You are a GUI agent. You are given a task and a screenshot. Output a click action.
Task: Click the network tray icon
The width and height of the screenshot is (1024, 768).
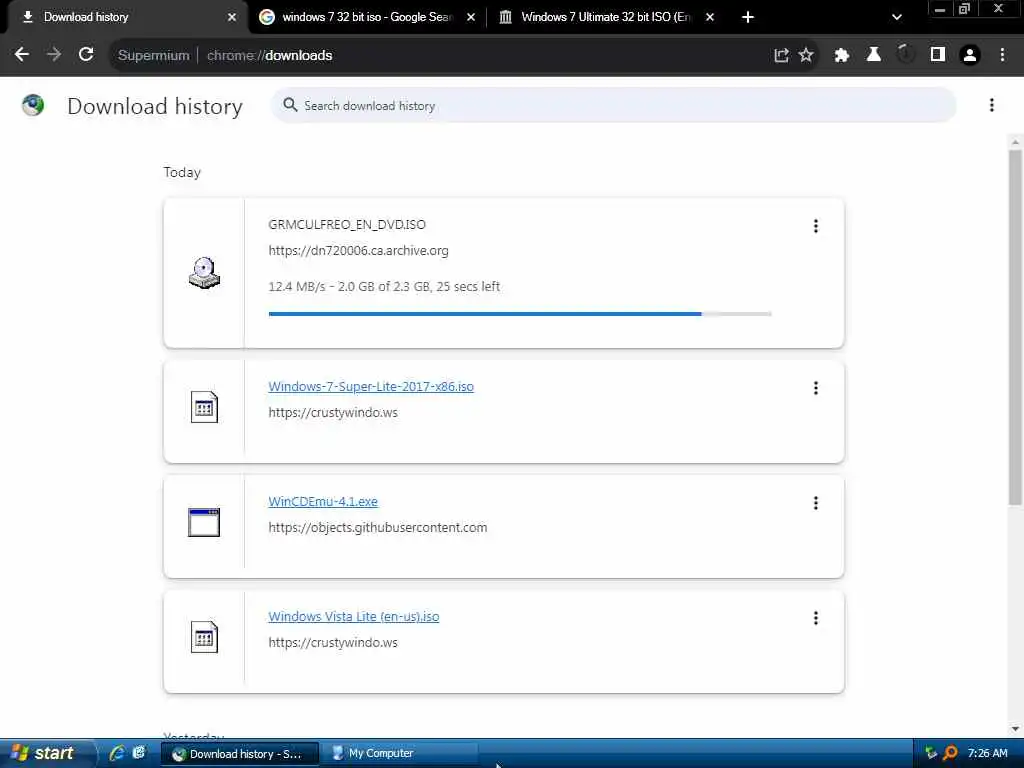click(x=931, y=753)
